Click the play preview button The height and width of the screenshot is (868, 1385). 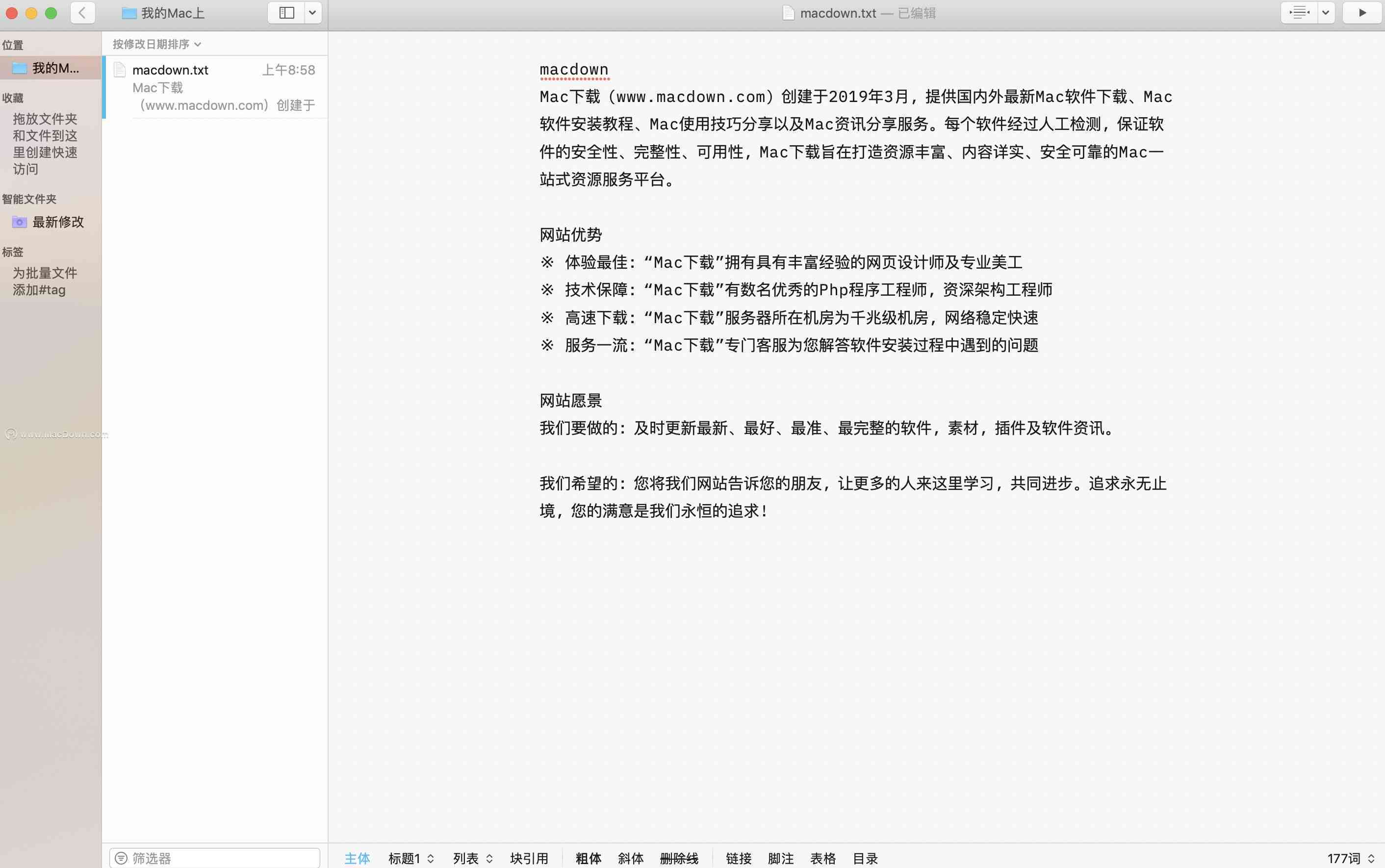pyautogui.click(x=1362, y=13)
